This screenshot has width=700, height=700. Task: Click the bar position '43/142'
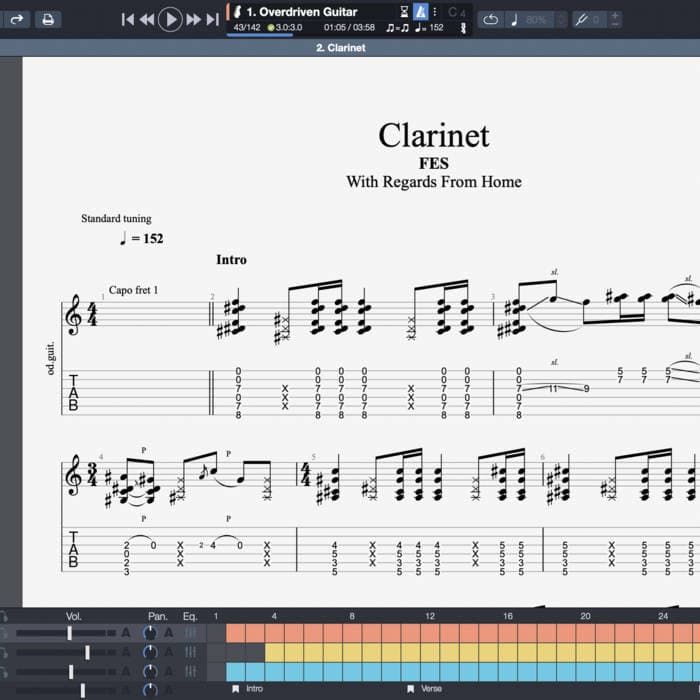(x=247, y=27)
